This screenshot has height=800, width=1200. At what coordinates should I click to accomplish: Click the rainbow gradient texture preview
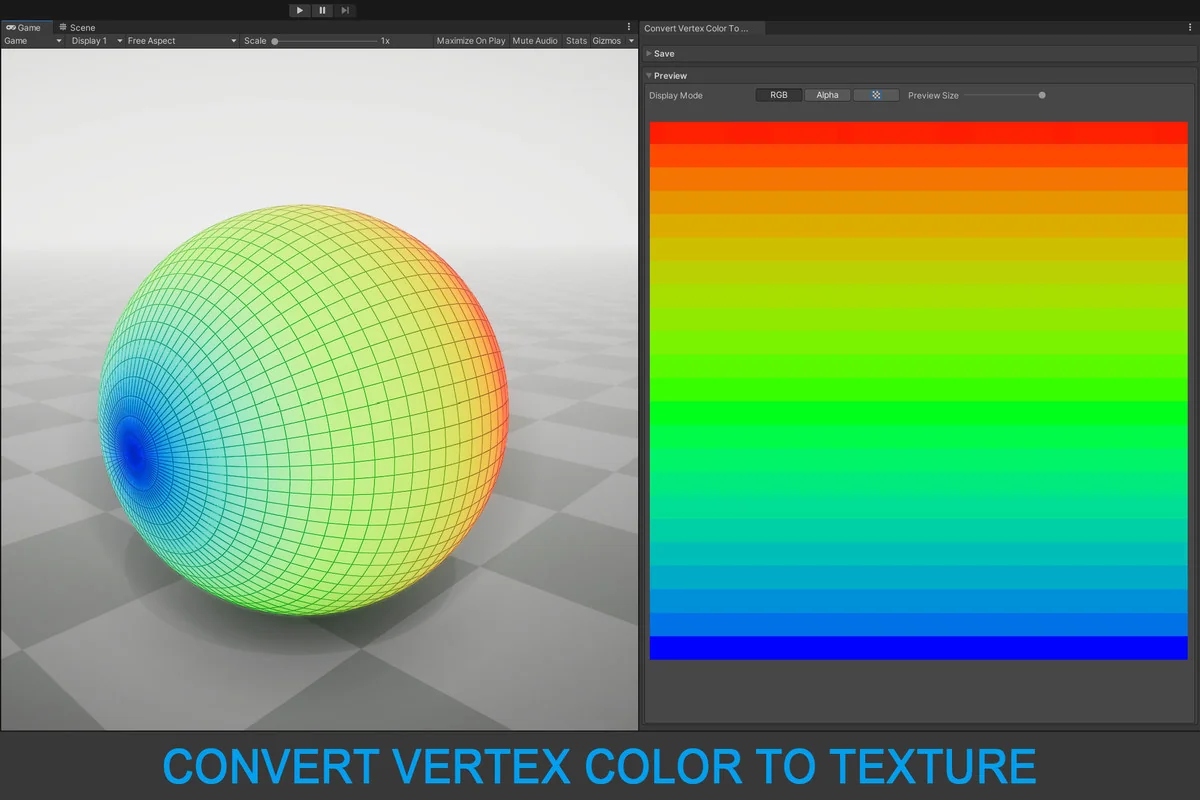coord(917,390)
